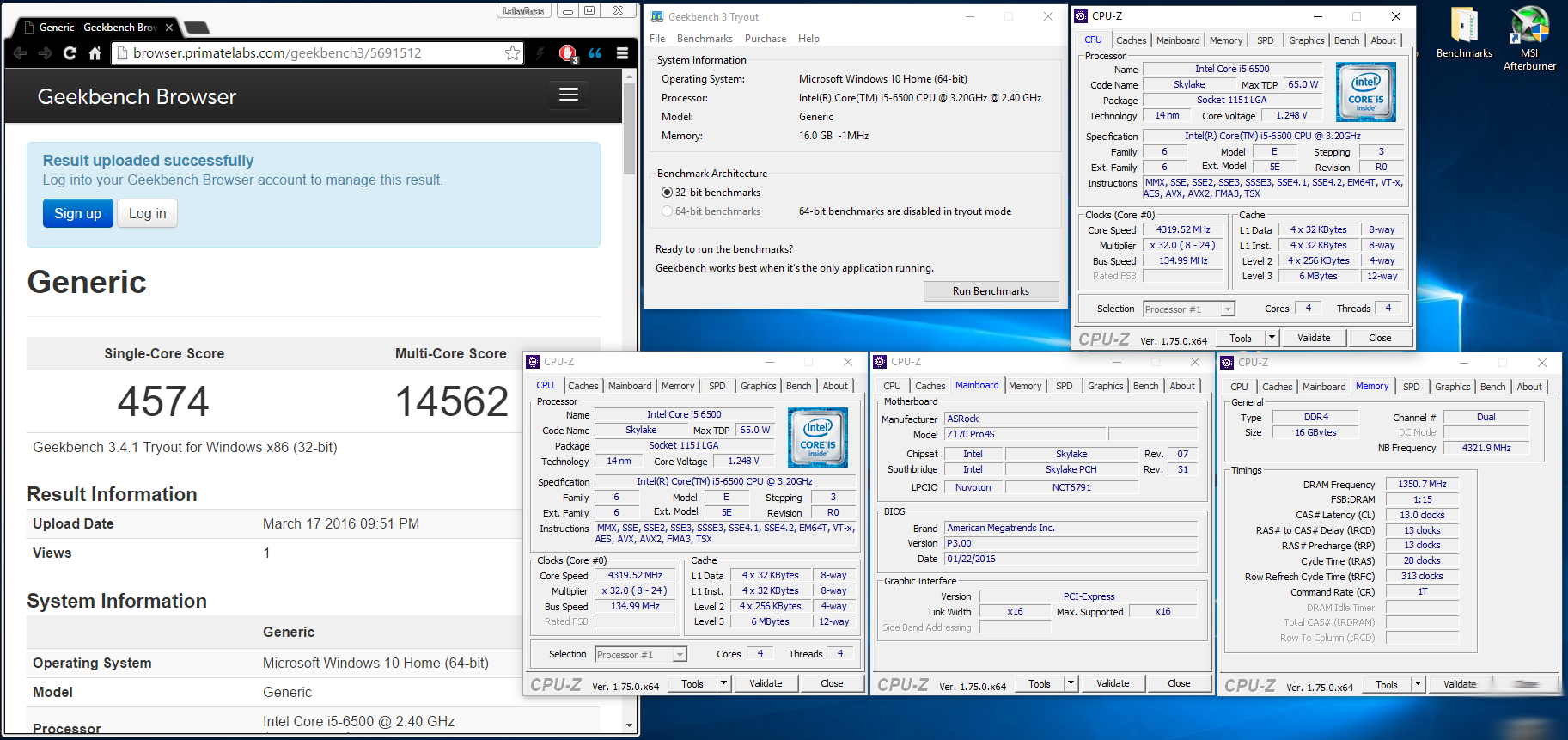Open the browser home page
This screenshot has height=740, width=1568.
coord(95,53)
